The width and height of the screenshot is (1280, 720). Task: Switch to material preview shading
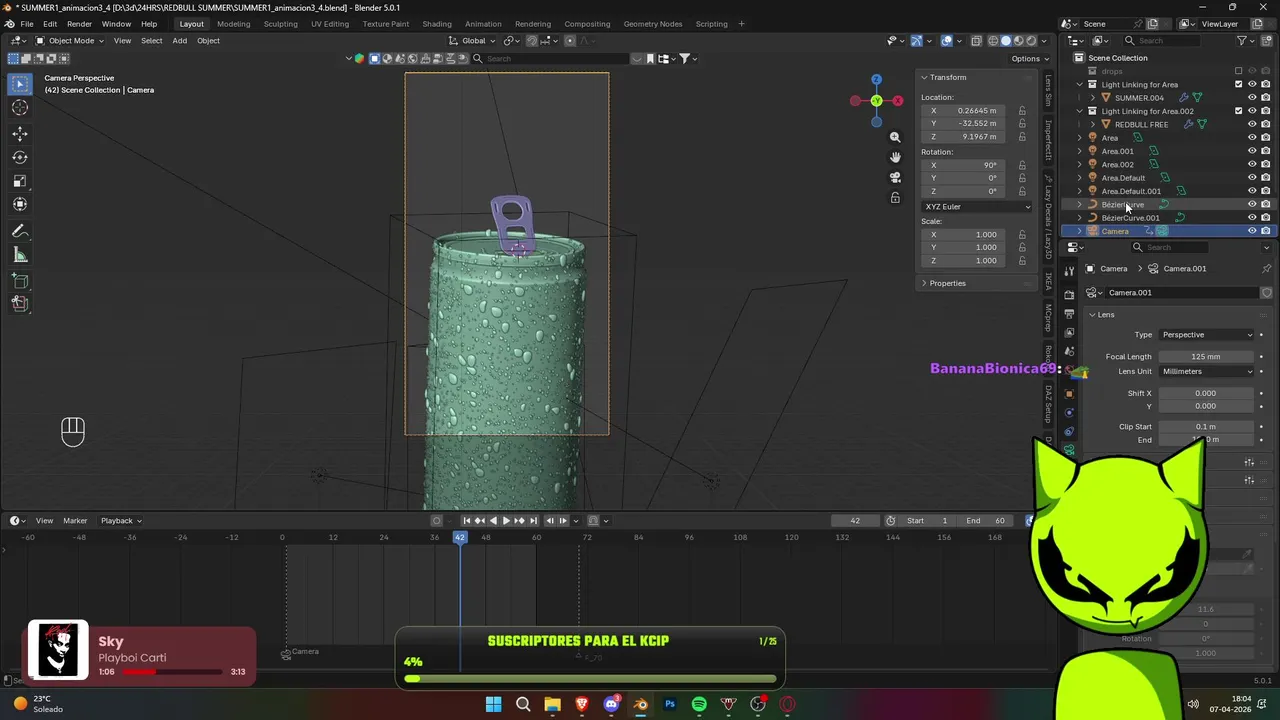(x=1019, y=41)
